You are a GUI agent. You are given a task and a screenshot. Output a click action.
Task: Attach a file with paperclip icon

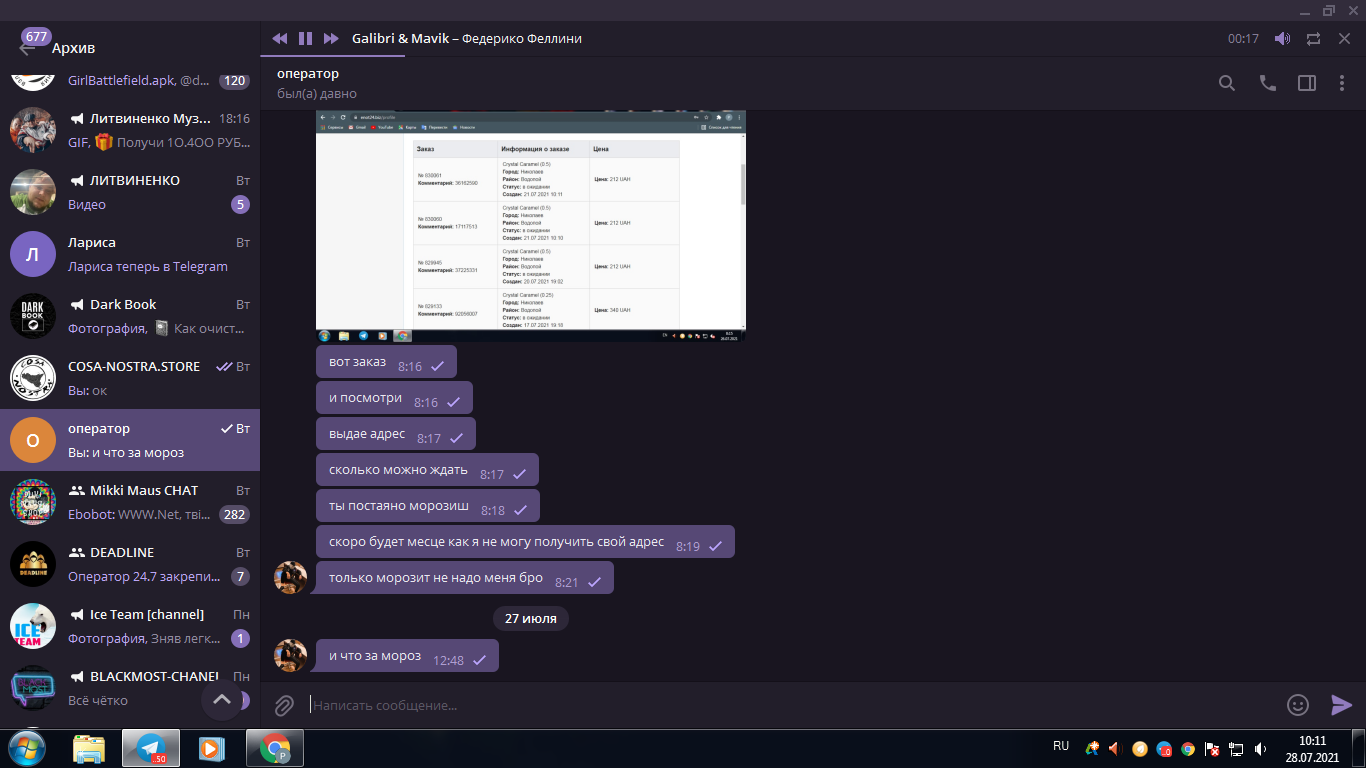(284, 705)
